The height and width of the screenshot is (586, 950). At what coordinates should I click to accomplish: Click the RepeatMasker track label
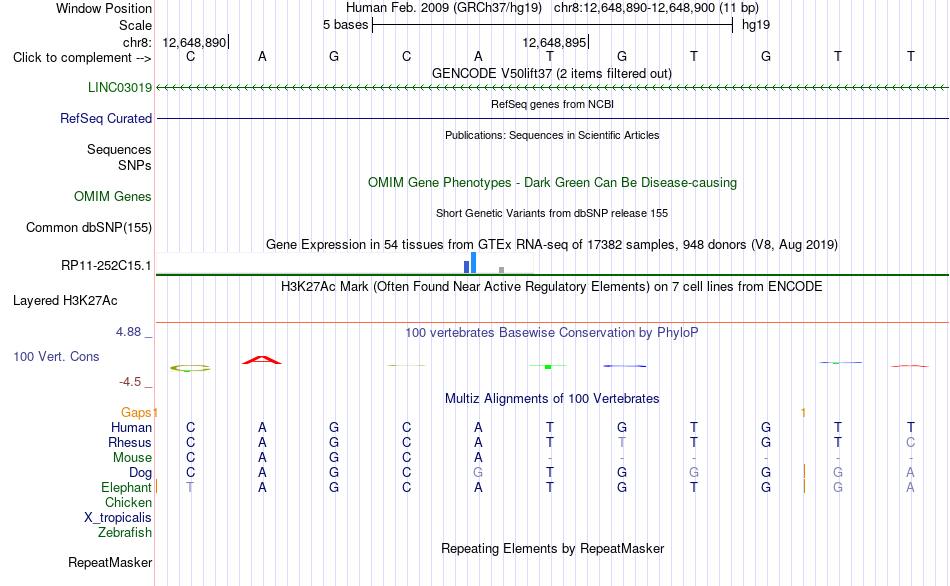pyautogui.click(x=110, y=562)
